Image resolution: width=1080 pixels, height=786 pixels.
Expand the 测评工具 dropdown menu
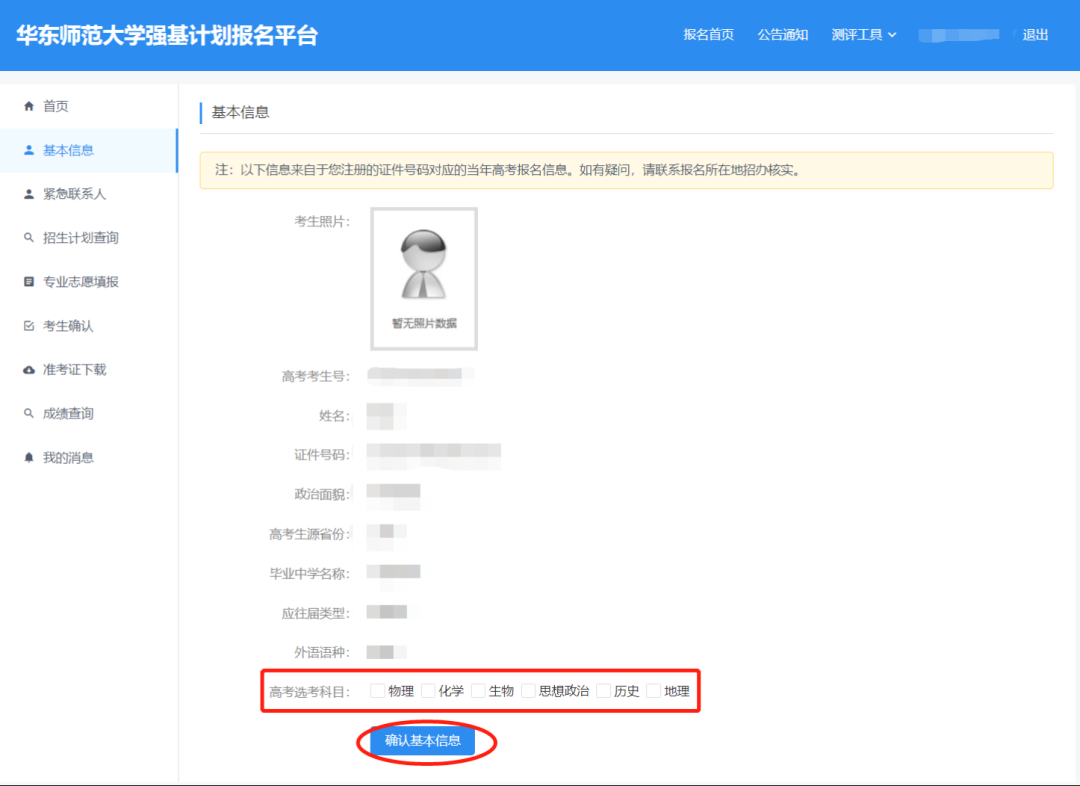(x=864, y=35)
